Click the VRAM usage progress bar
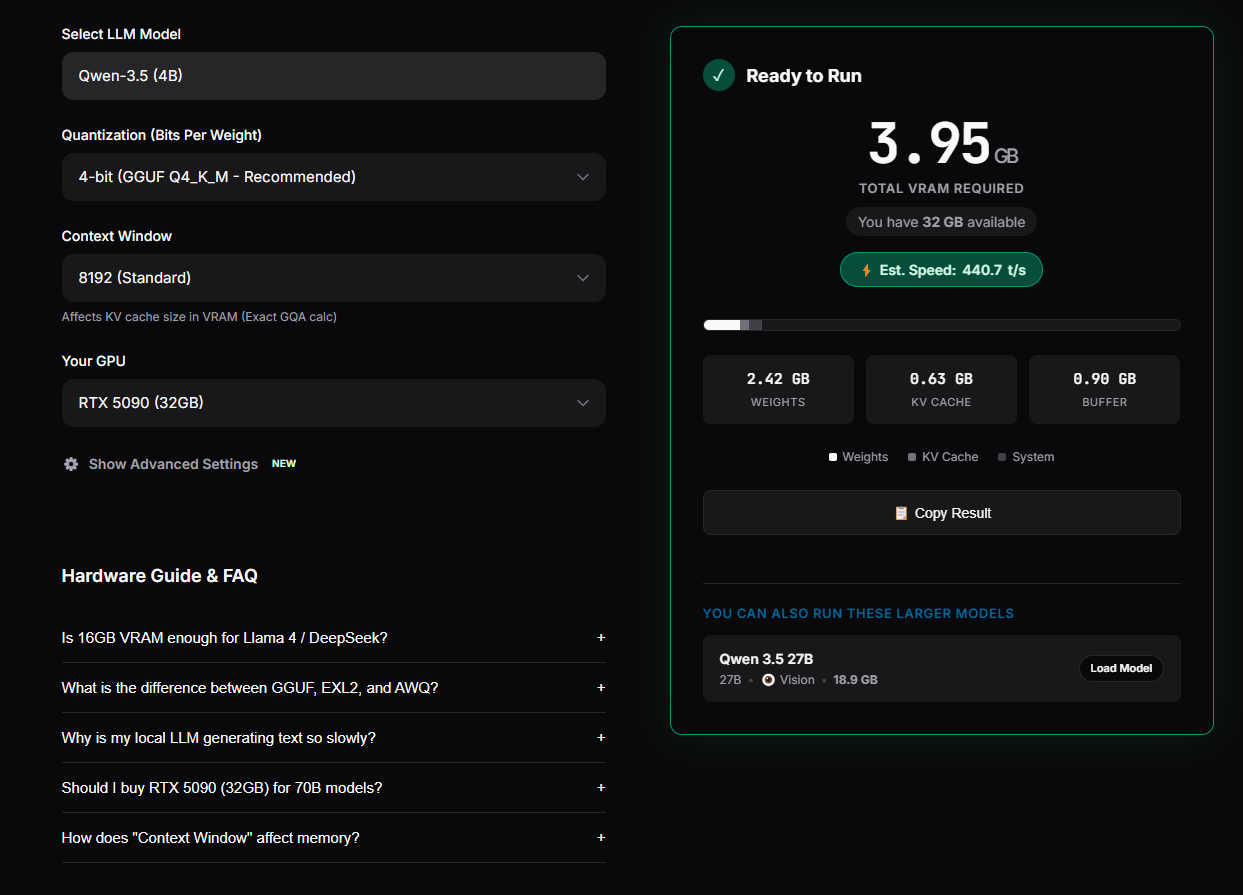This screenshot has height=895, width=1243. (942, 325)
